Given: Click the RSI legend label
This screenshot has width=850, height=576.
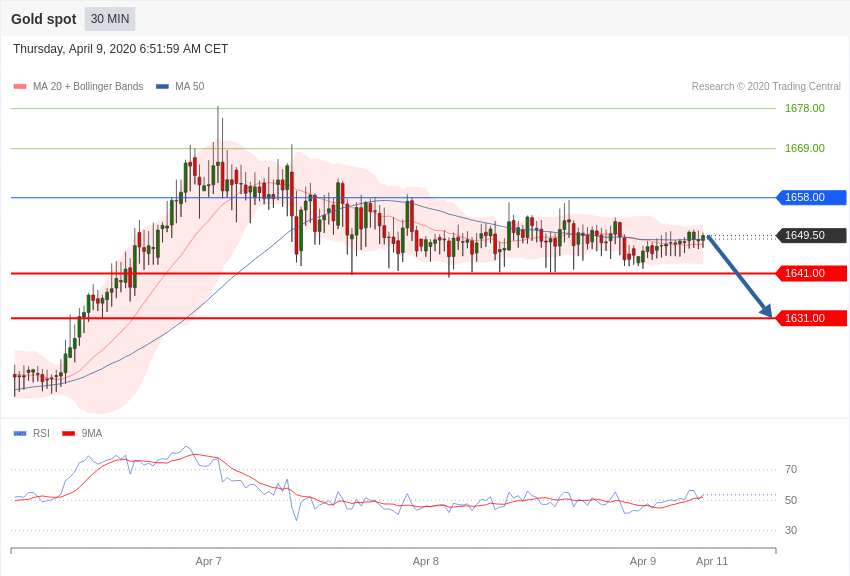Looking at the screenshot, I should coord(41,433).
